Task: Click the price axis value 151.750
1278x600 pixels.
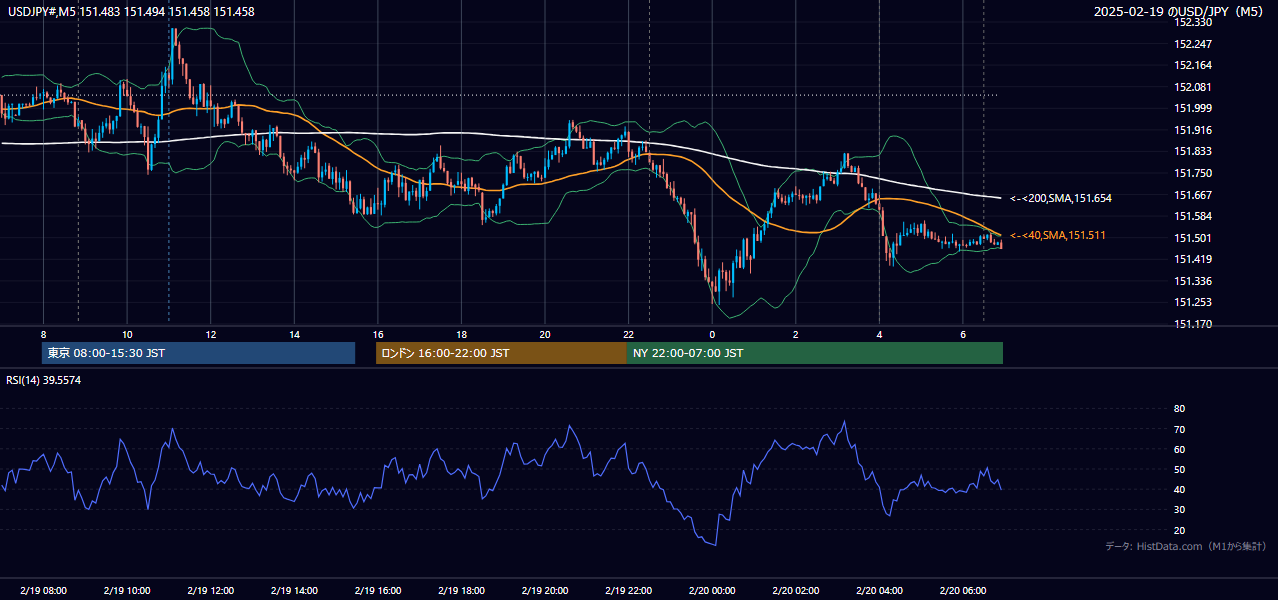Action: click(x=1193, y=173)
